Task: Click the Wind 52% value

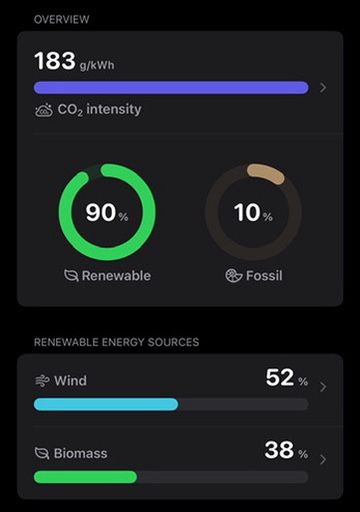Action: [287, 378]
